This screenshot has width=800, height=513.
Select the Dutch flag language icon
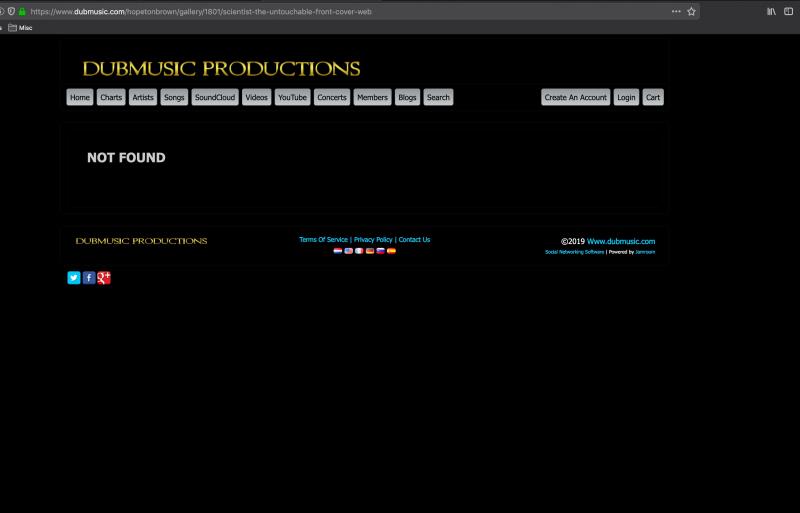tap(338, 251)
